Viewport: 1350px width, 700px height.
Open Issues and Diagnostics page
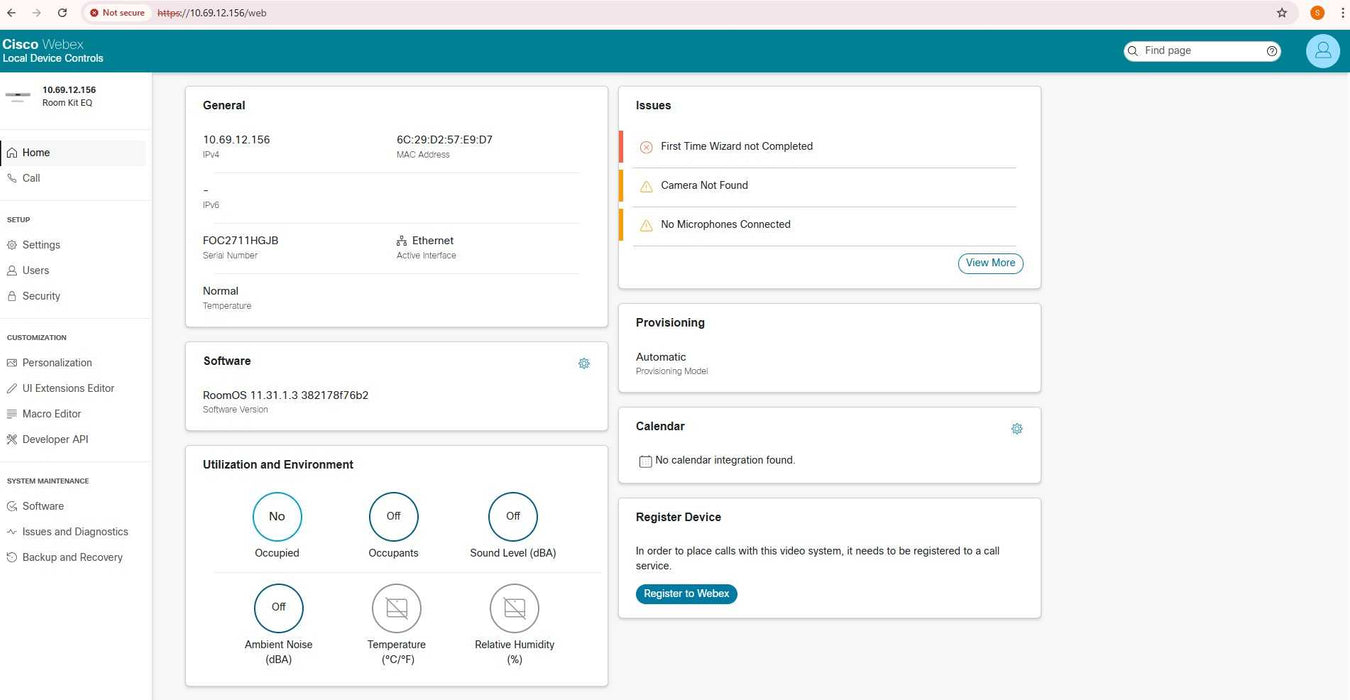pyautogui.click(x=75, y=532)
